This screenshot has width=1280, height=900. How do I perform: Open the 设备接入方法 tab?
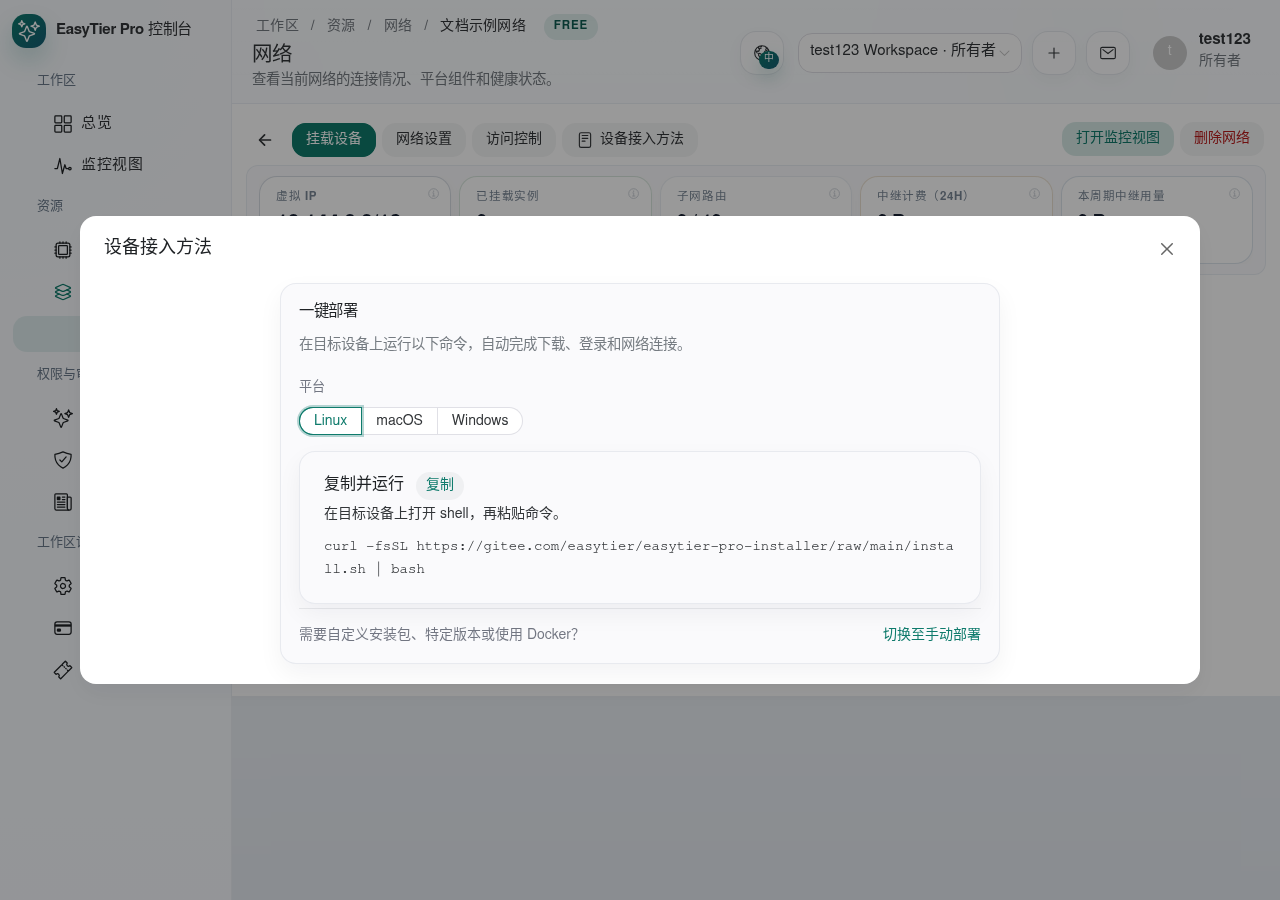(x=630, y=140)
